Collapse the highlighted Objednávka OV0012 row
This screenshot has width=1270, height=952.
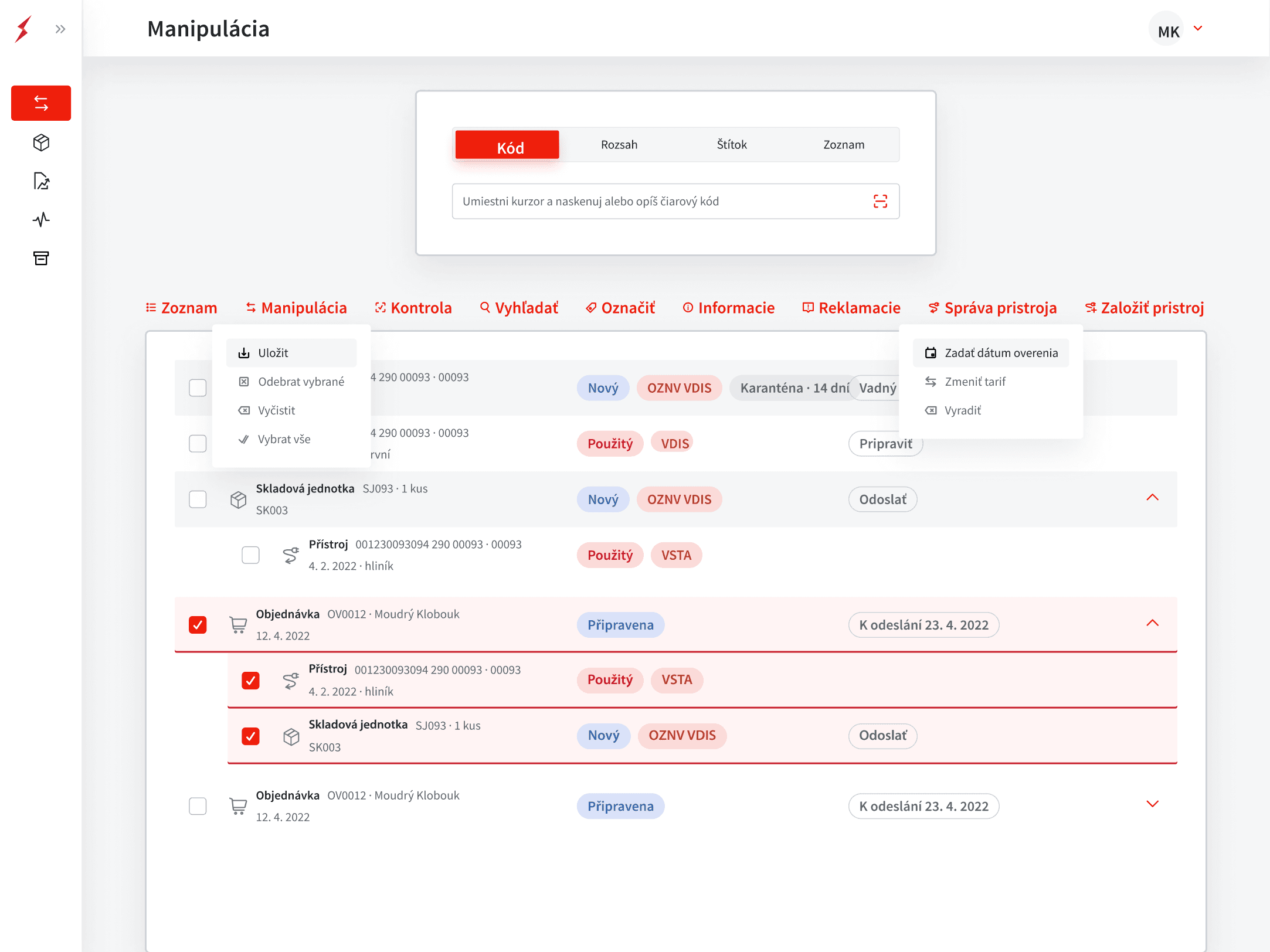1153,624
